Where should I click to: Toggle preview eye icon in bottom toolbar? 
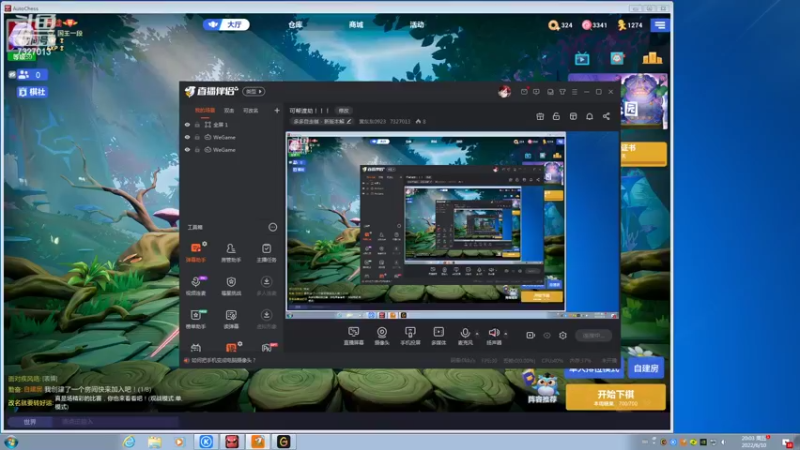pyautogui.click(x=547, y=335)
